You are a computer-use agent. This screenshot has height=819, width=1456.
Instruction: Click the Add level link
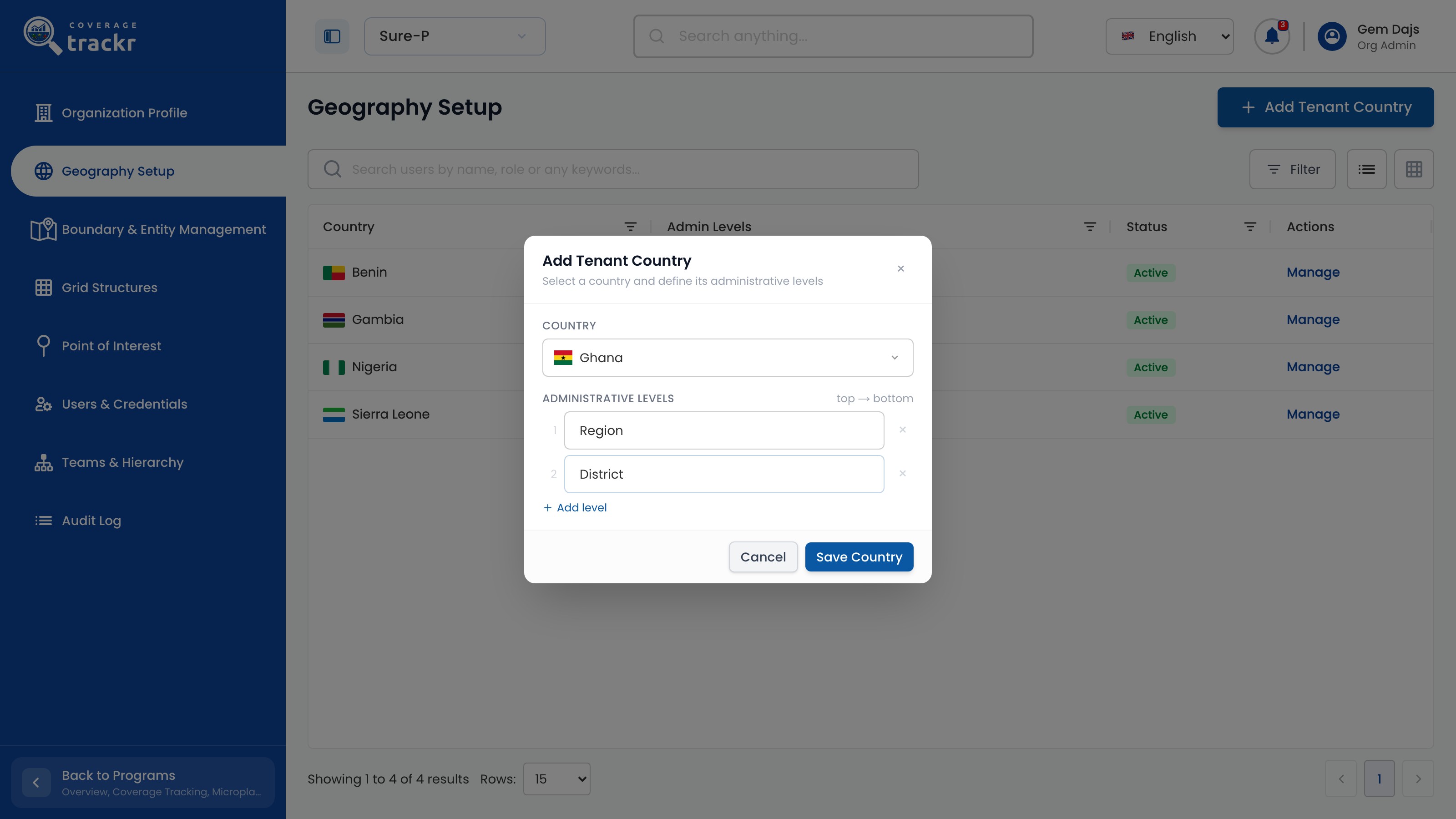[575, 508]
